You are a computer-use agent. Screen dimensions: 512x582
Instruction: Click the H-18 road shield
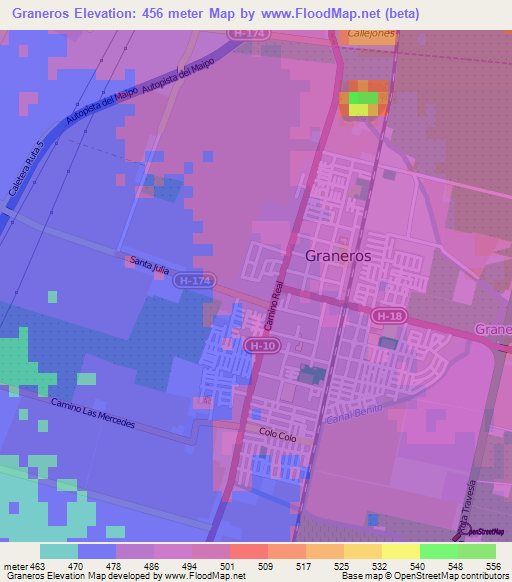(x=389, y=316)
